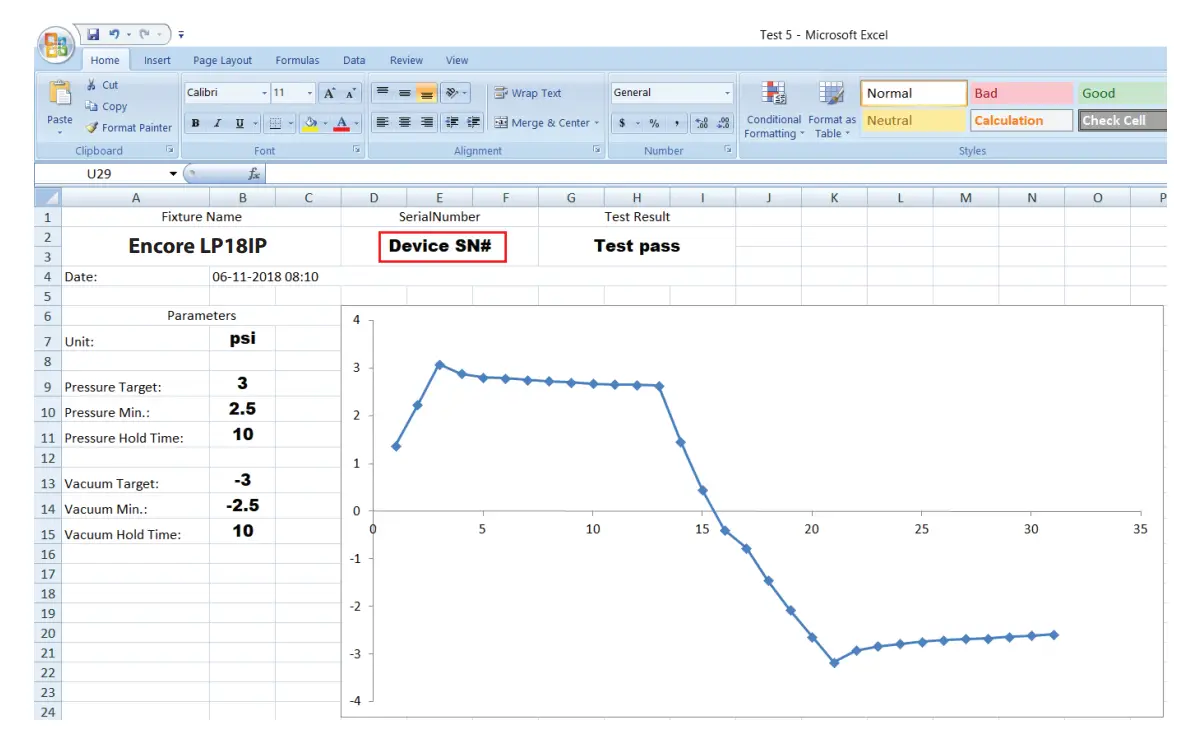Screen dimensions: 1188x751
Task: Apply the Normal cell style
Action: [914, 93]
